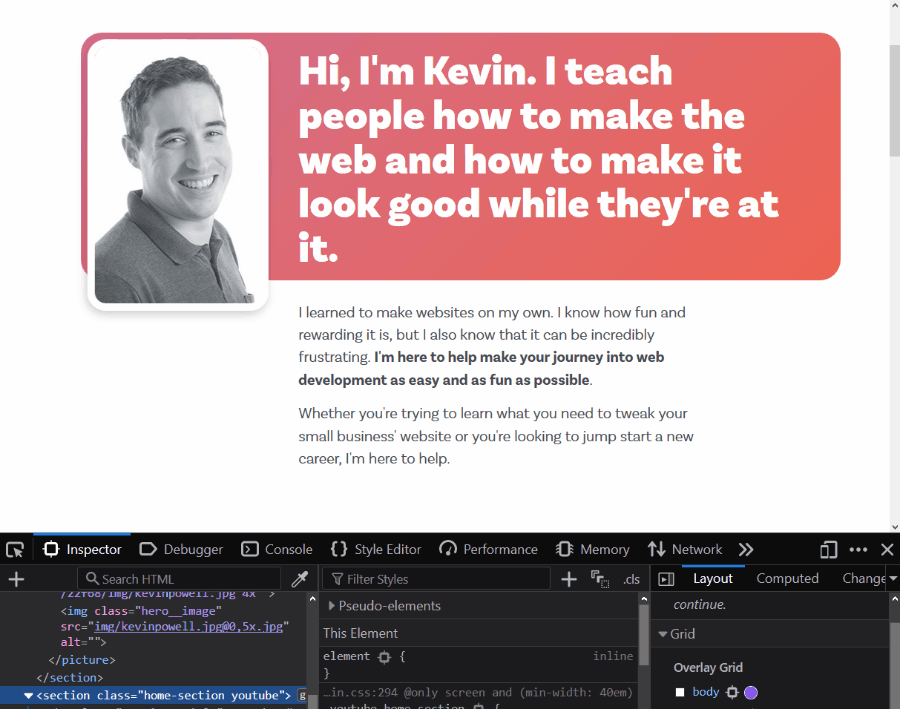This screenshot has width=900, height=709.
Task: Click Kevin's portrait photo
Action: 177,174
